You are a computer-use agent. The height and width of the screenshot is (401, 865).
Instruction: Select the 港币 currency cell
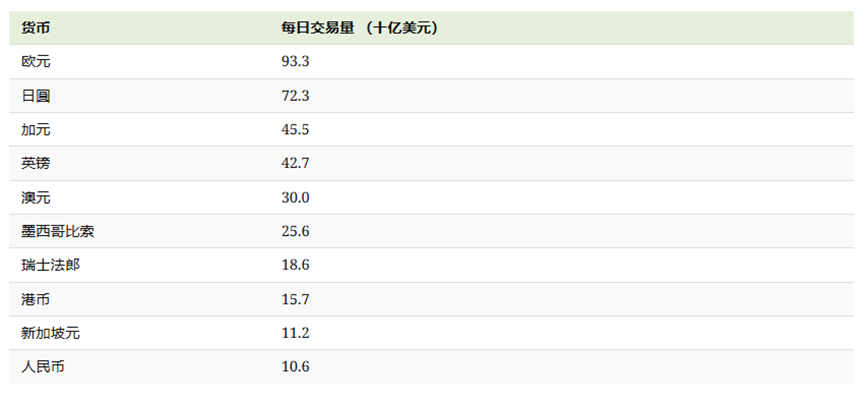click(x=36, y=300)
